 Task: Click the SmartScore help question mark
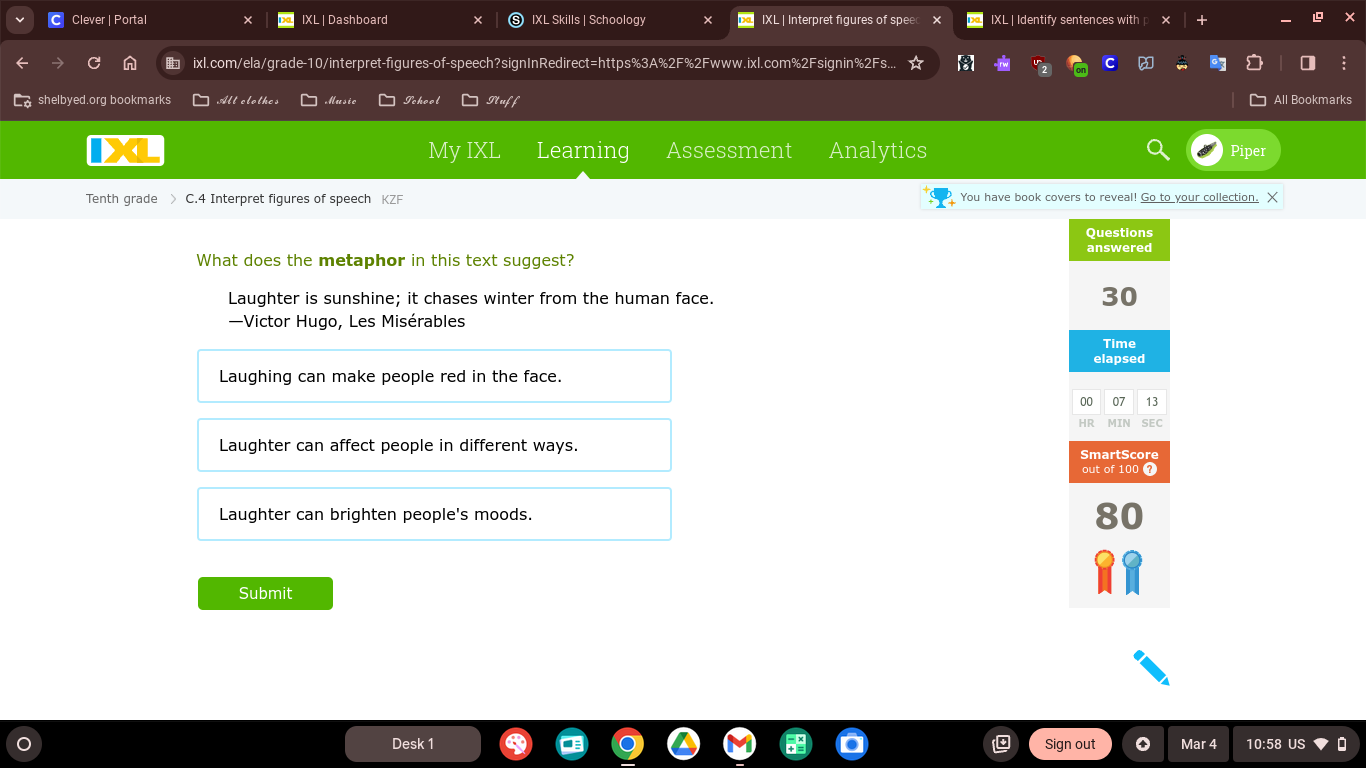(x=1150, y=469)
